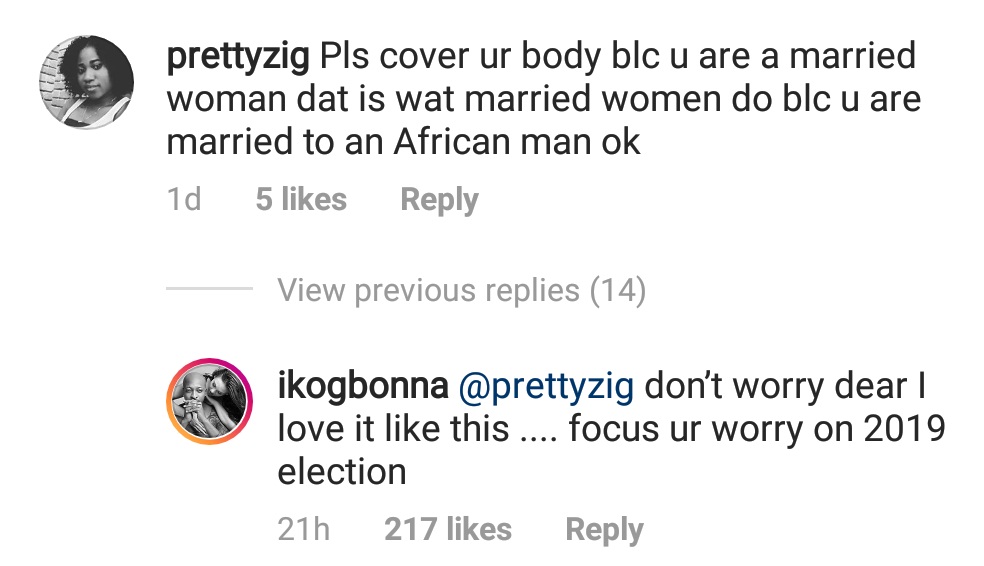
Task: View the 5 likes on prettyzig's comment
Action: point(301,200)
